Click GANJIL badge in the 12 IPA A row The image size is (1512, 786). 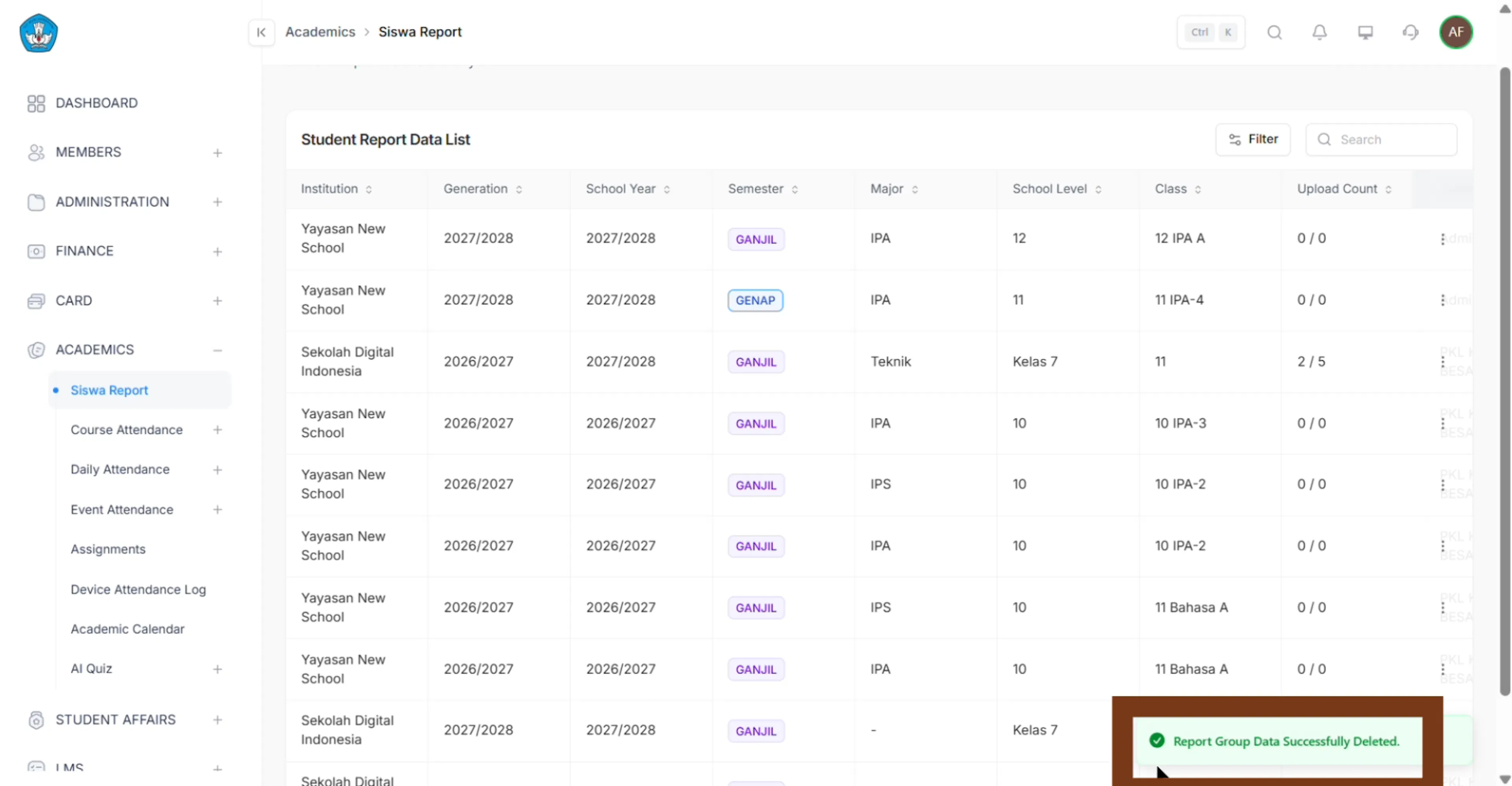coord(756,239)
